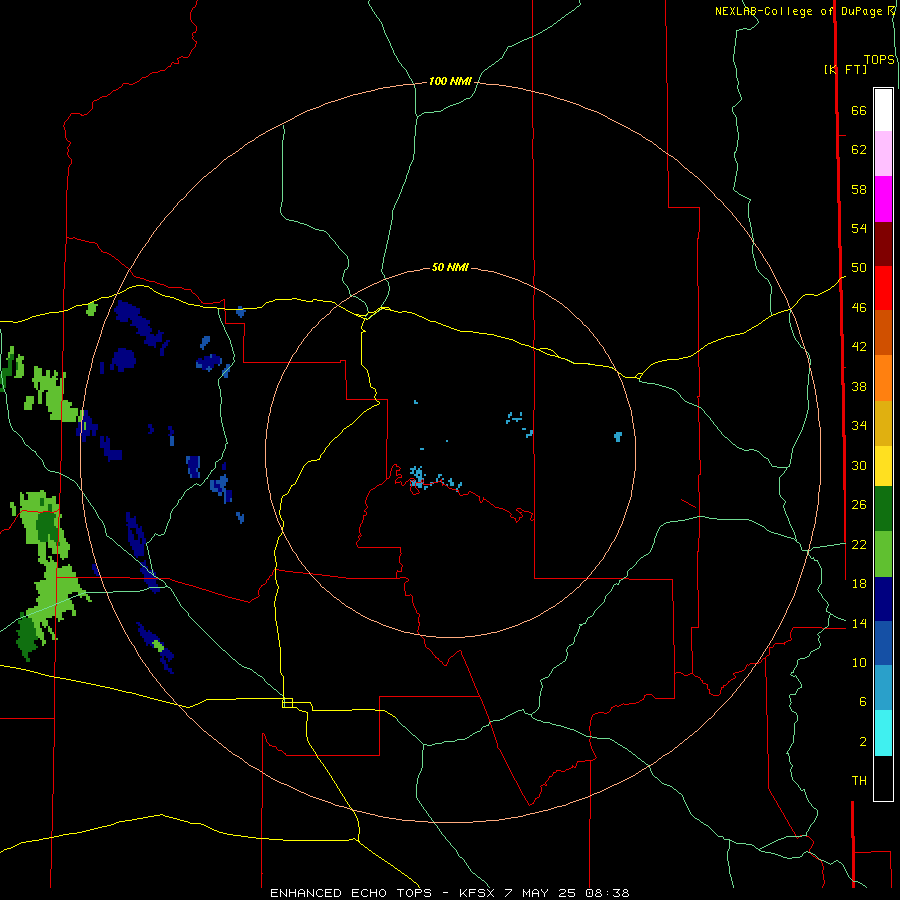Click the 2 value on legend
900x900 pixels.
click(863, 742)
